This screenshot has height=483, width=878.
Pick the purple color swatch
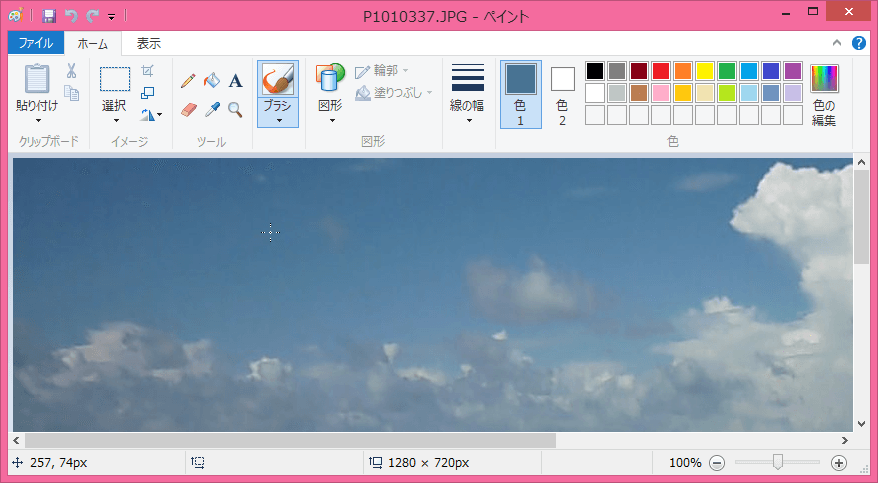tap(792, 71)
